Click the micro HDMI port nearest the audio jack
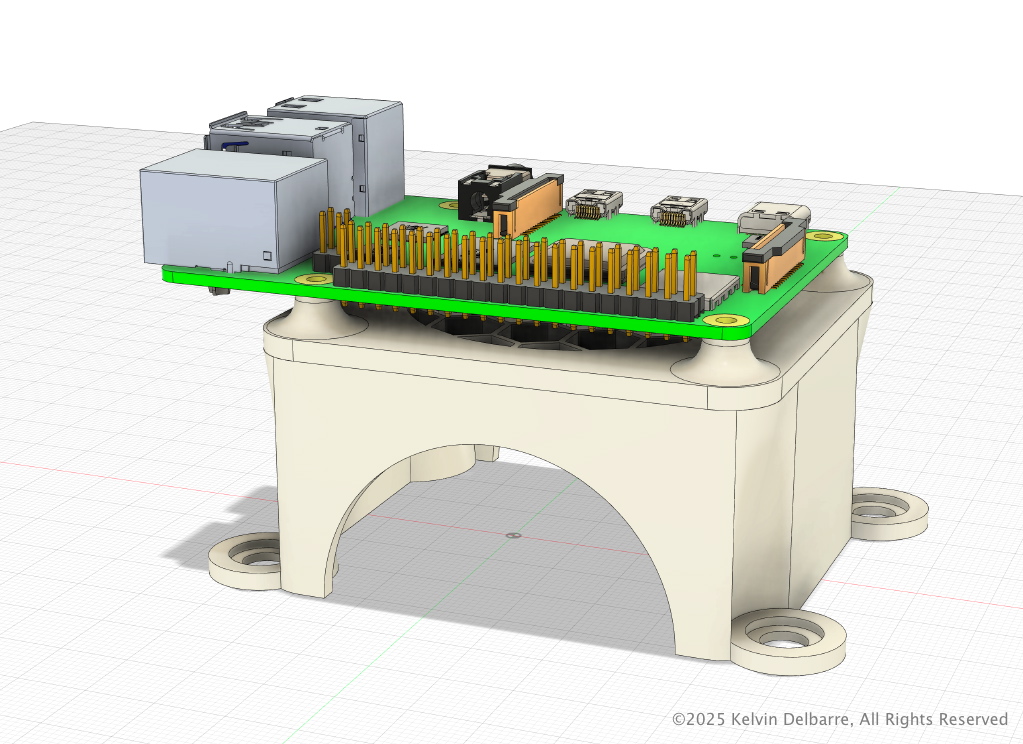 pos(592,205)
